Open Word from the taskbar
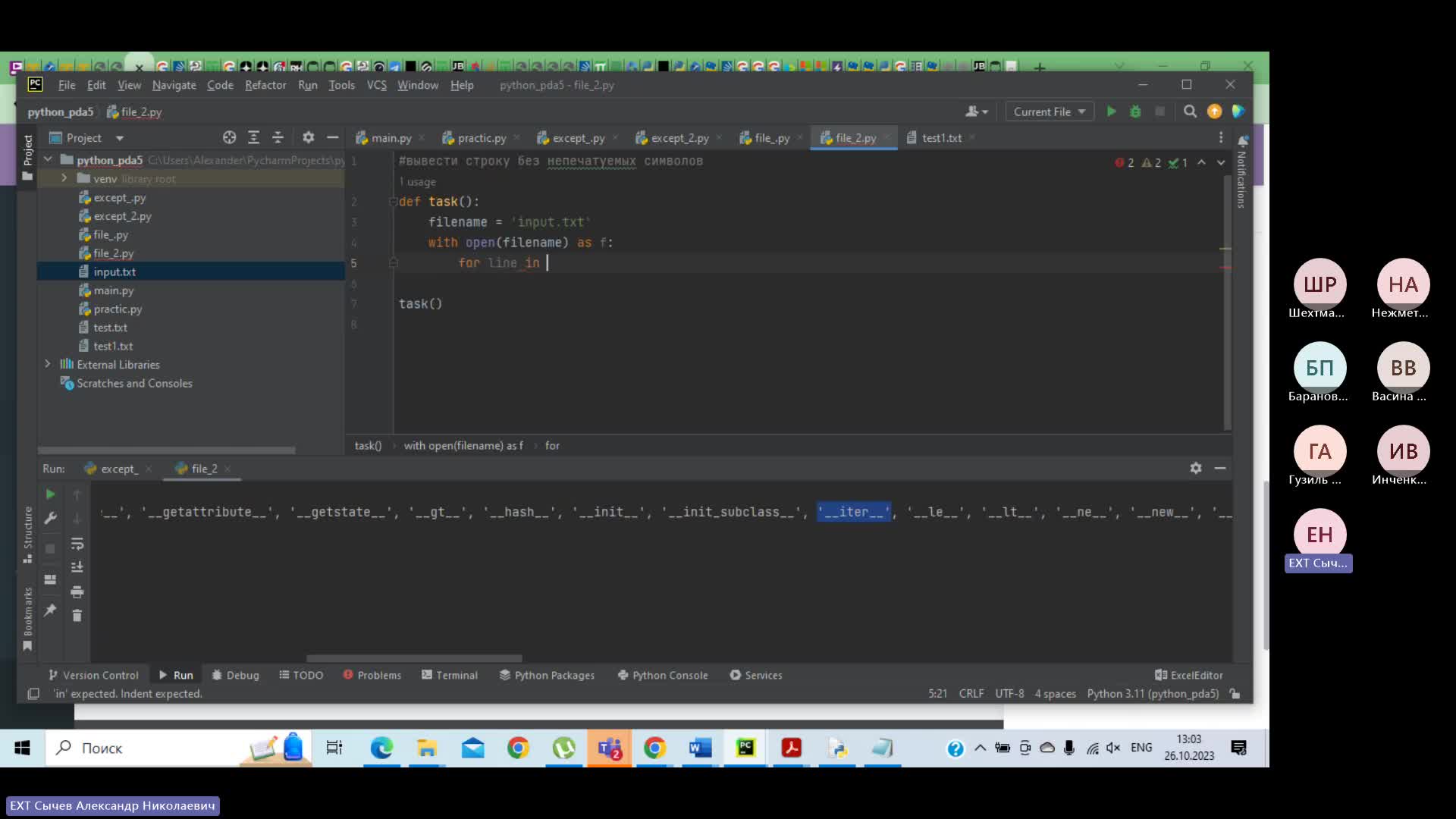Viewport: 1456px width, 819px height. tap(700, 748)
